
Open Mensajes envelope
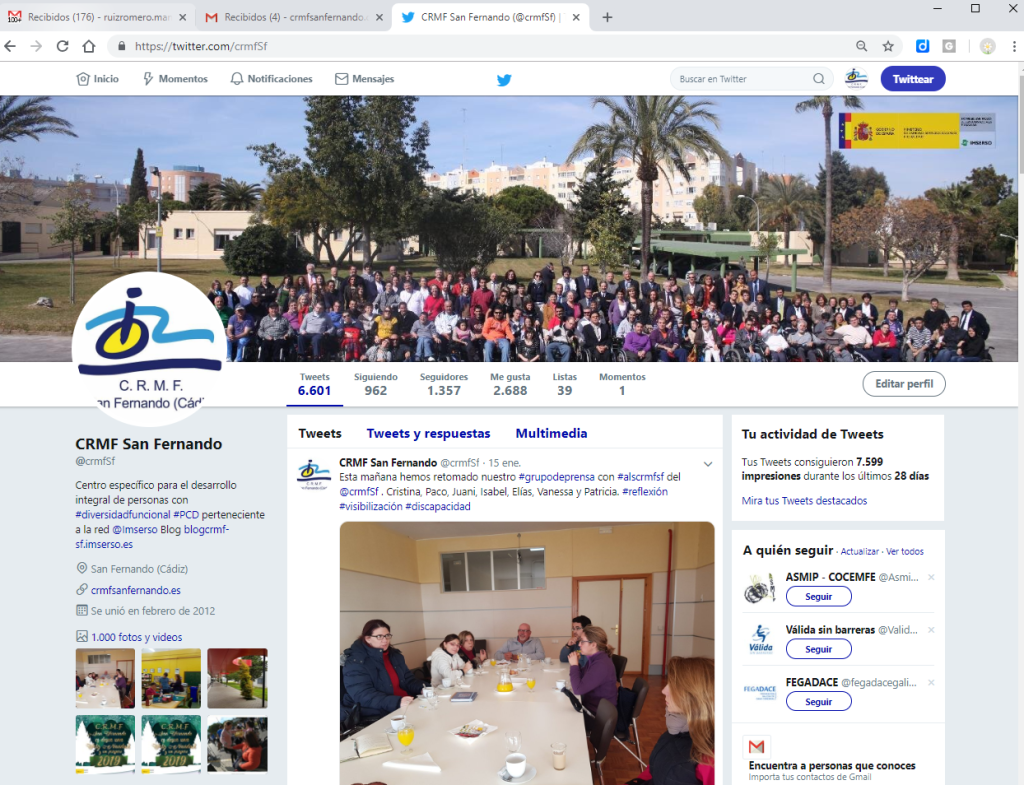click(364, 79)
